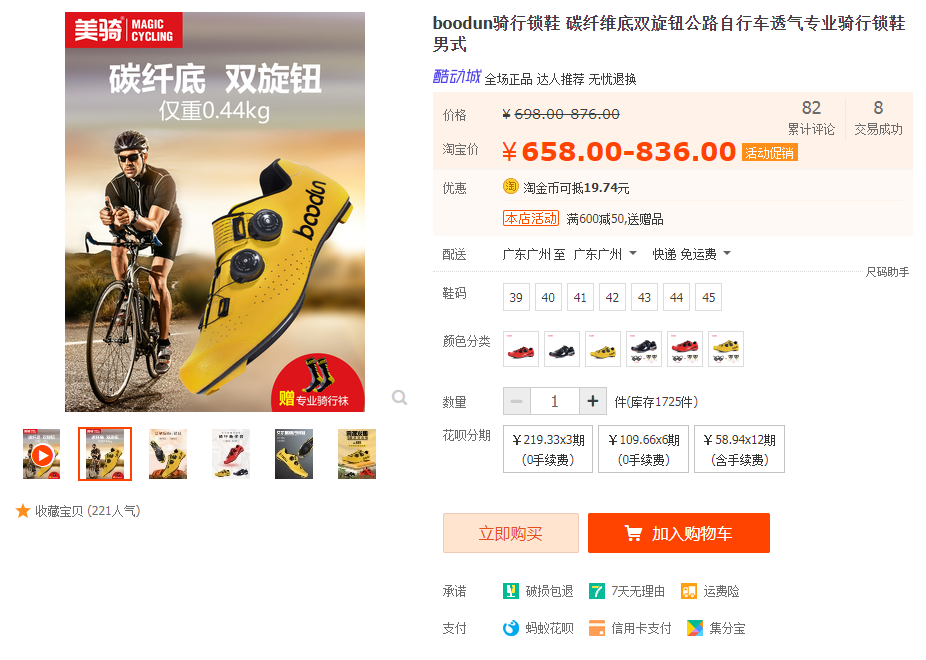Screen dimensions: 926x660
Task: Open the 快递 免运费 shipping dropdown
Action: pos(692,254)
